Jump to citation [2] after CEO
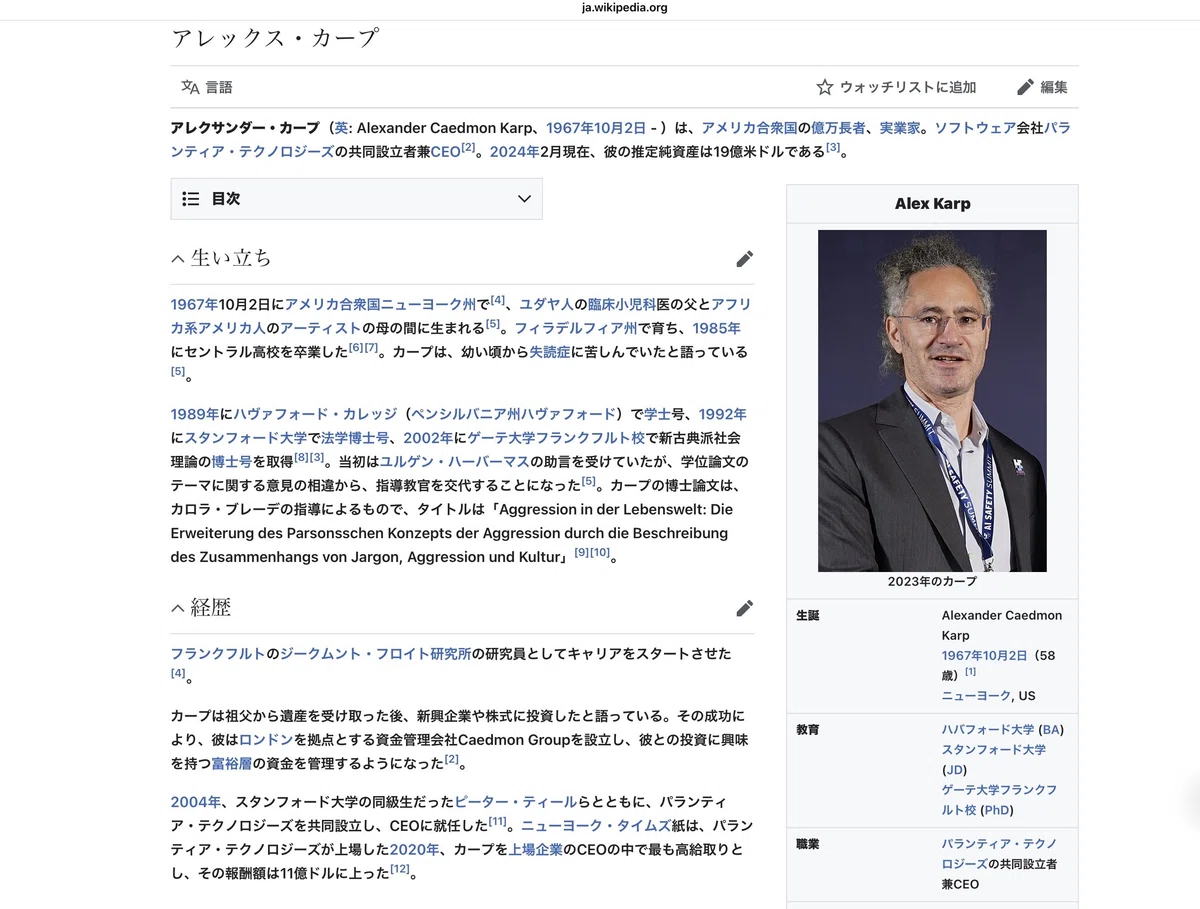Image resolution: width=1200 pixels, height=909 pixels. 467,148
